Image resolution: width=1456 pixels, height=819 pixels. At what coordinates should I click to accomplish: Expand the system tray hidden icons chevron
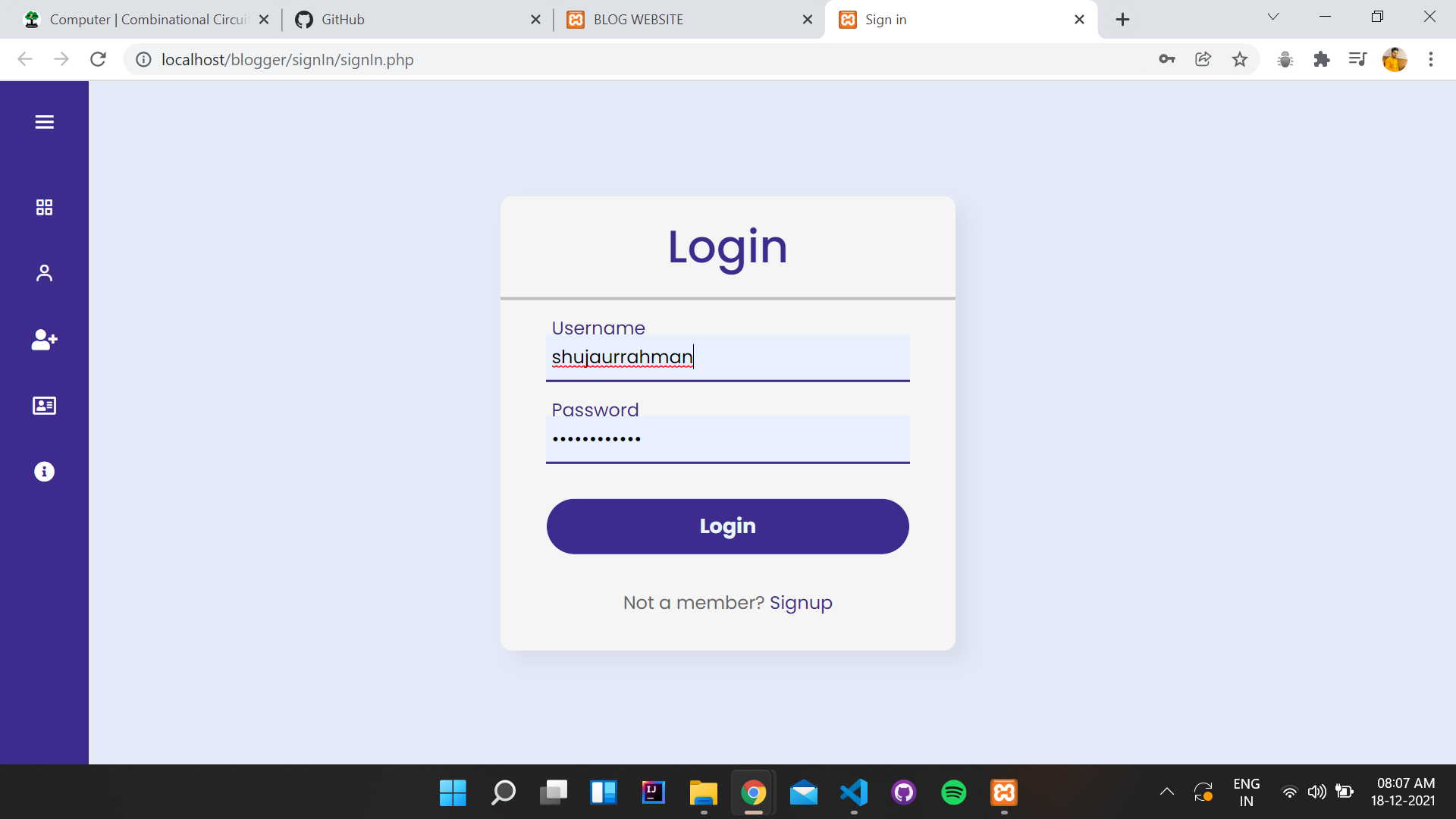tap(1167, 792)
